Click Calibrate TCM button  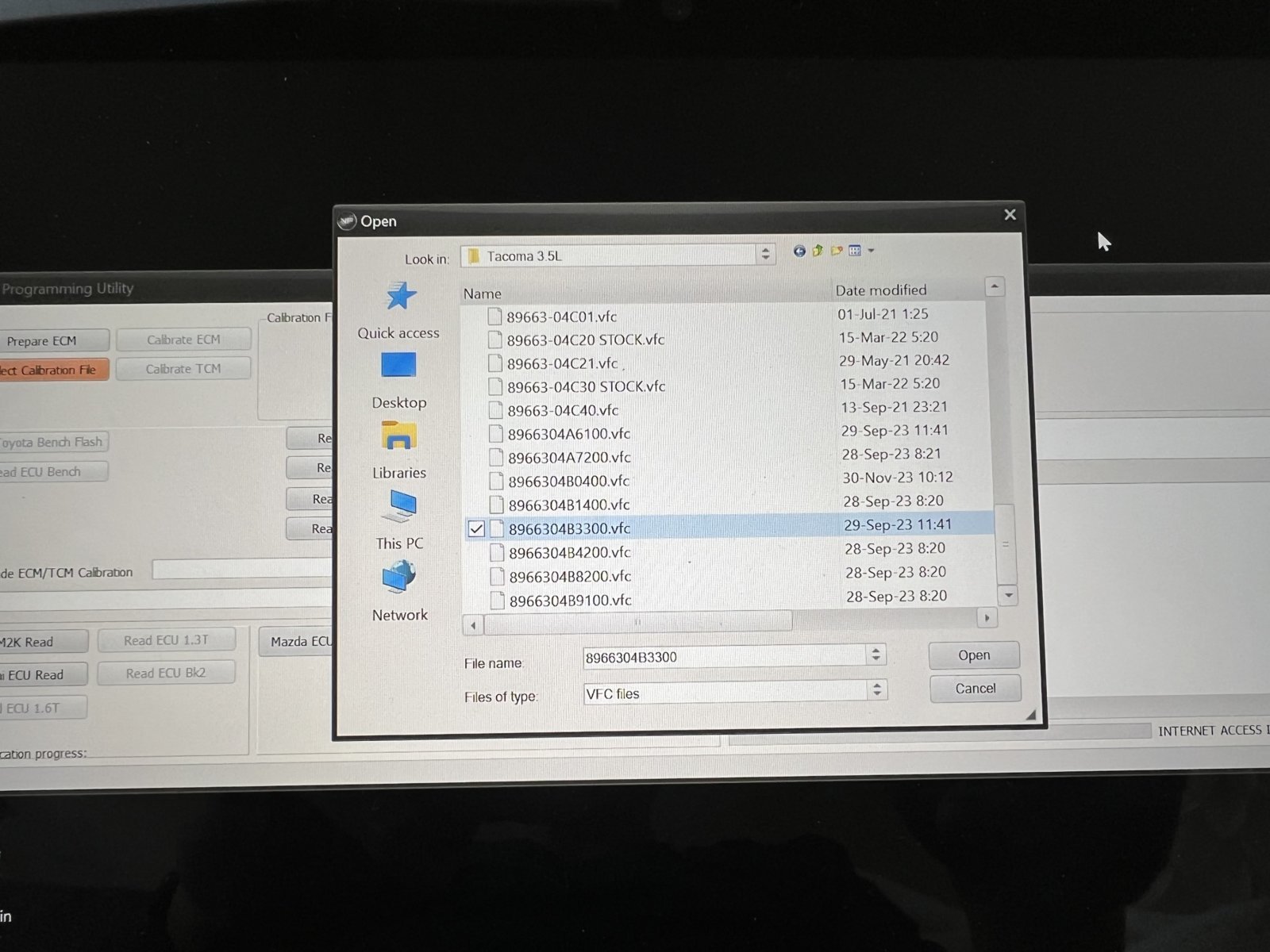click(x=183, y=369)
